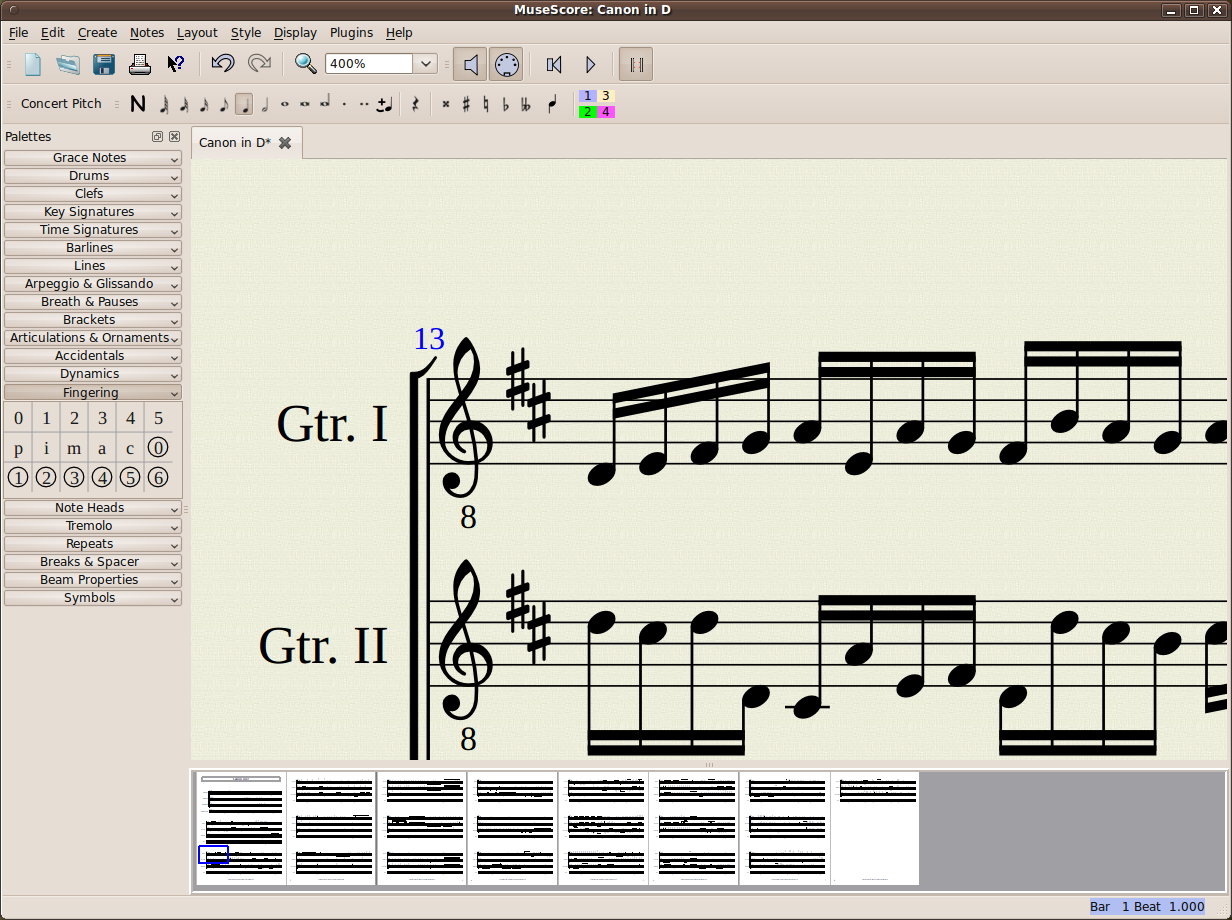Enable note input mode with the N icon
Image resolution: width=1232 pixels, height=920 pixels.
pos(138,103)
